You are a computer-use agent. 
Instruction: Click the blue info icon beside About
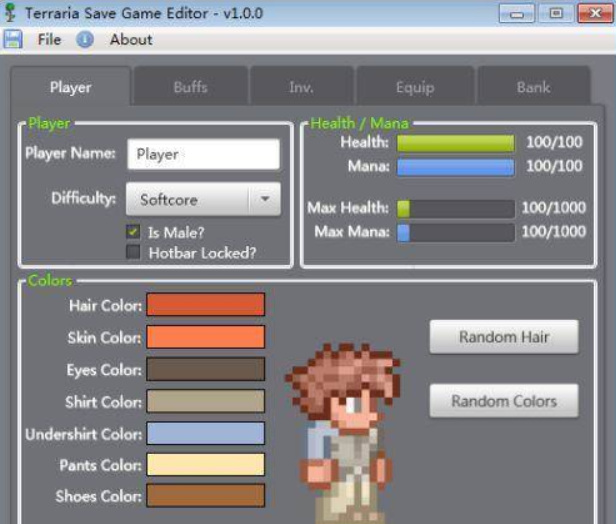[86, 40]
